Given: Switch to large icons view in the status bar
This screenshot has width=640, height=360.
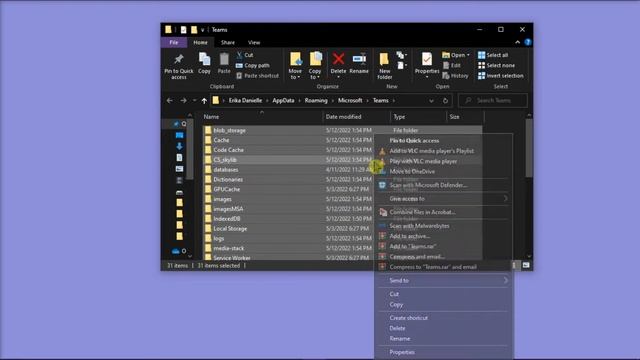Looking at the screenshot, I should [x=526, y=265].
